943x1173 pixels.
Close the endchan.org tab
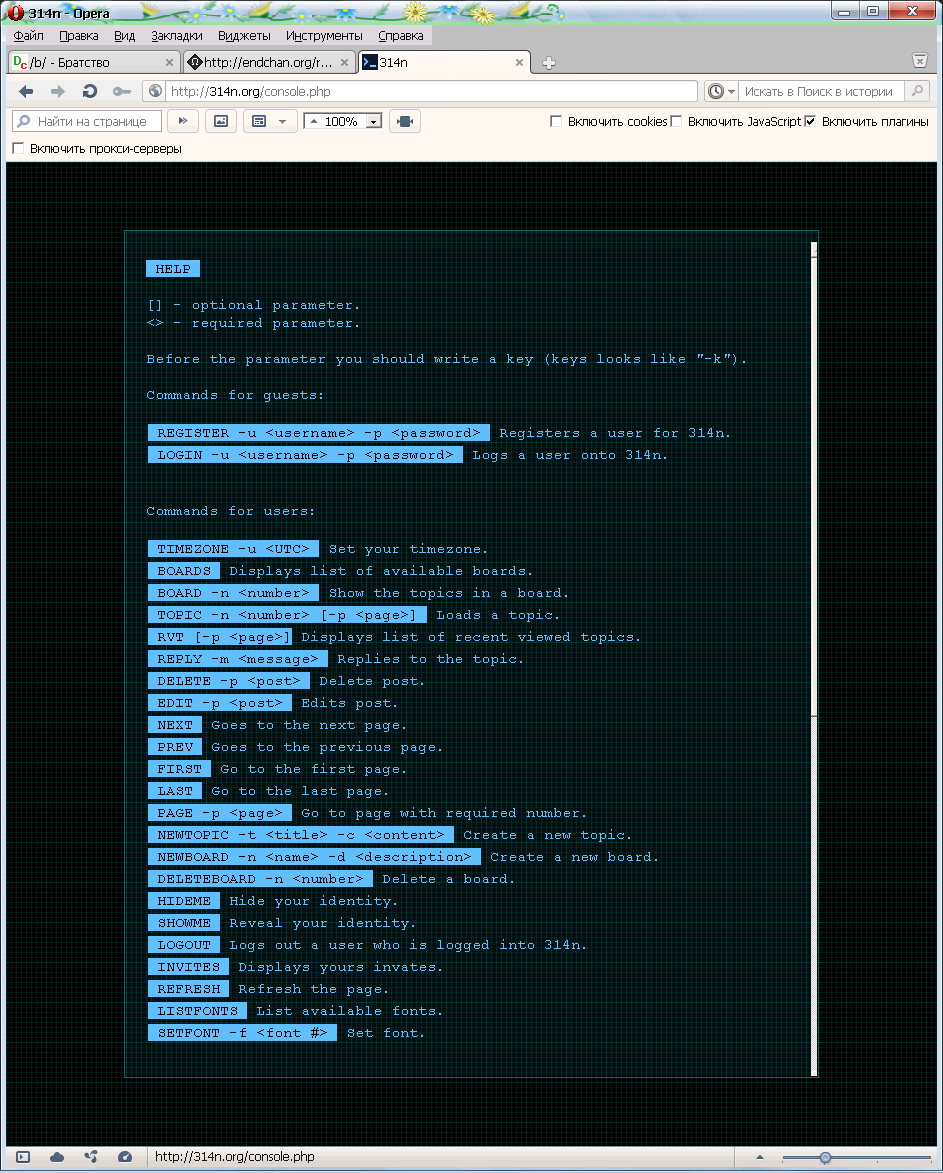[344, 63]
